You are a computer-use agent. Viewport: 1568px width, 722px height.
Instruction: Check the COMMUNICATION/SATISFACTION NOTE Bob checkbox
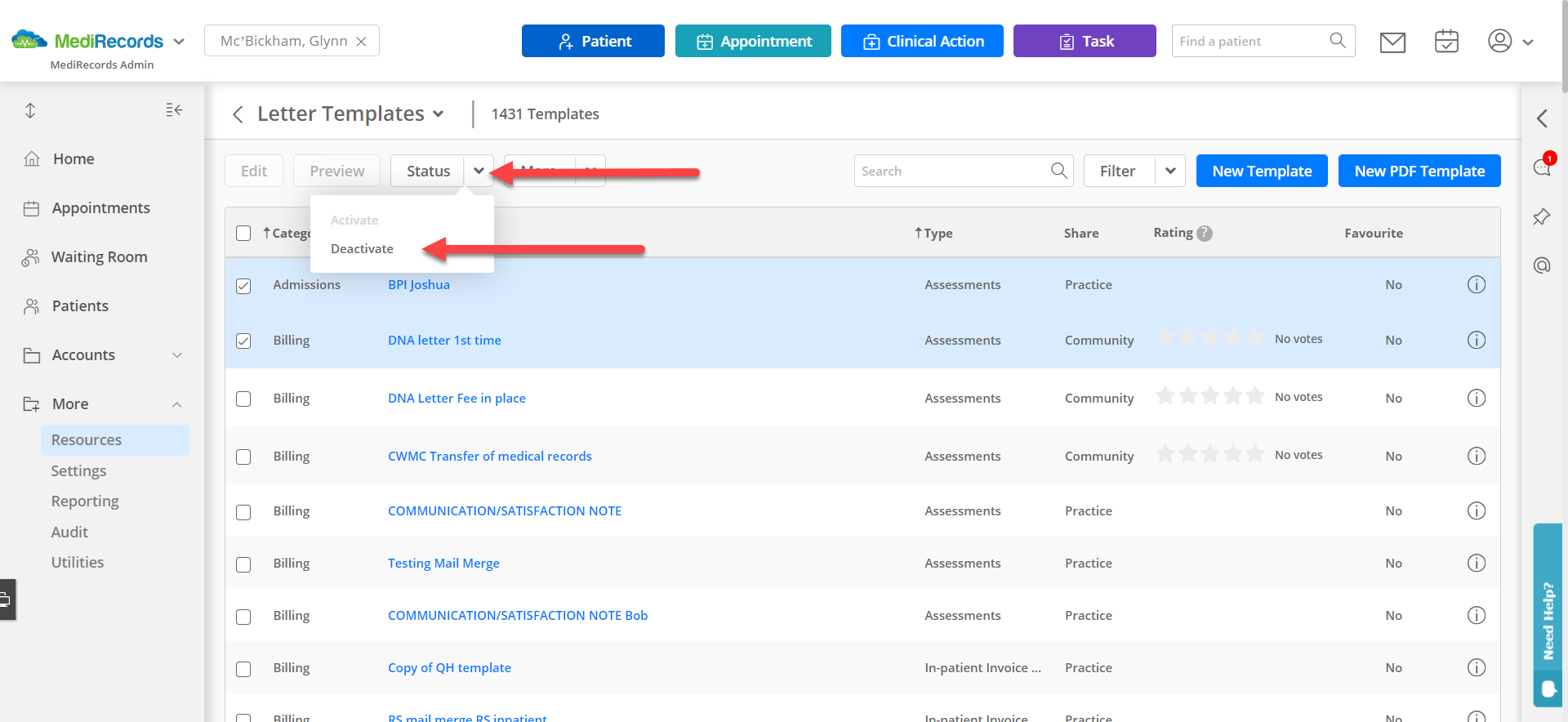click(x=243, y=617)
